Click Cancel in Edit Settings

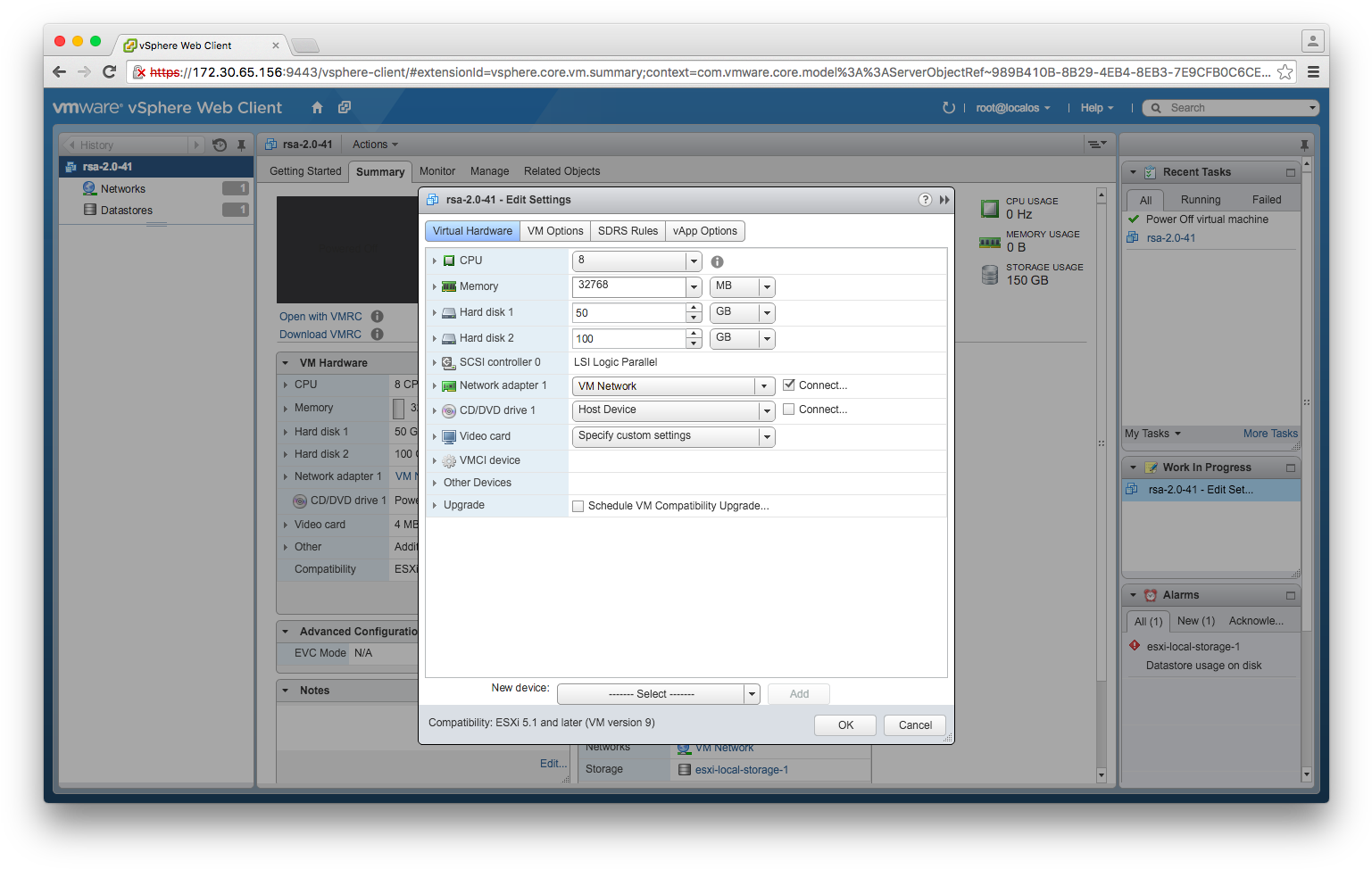915,725
